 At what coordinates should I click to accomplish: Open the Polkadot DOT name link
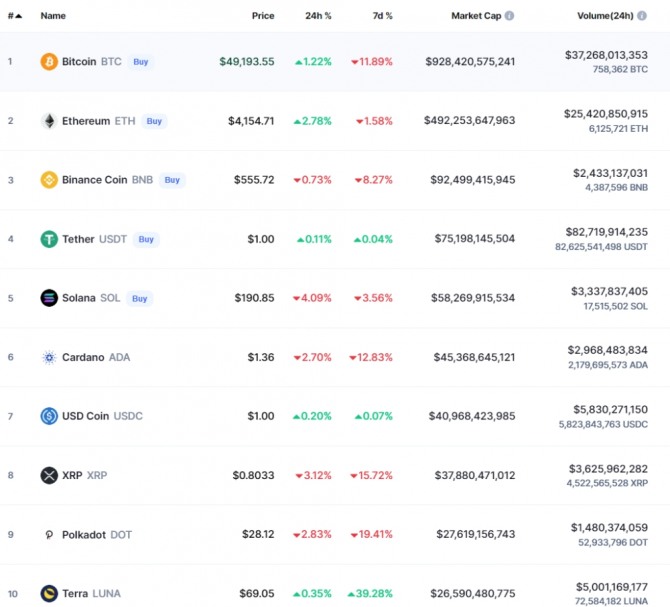[84, 534]
